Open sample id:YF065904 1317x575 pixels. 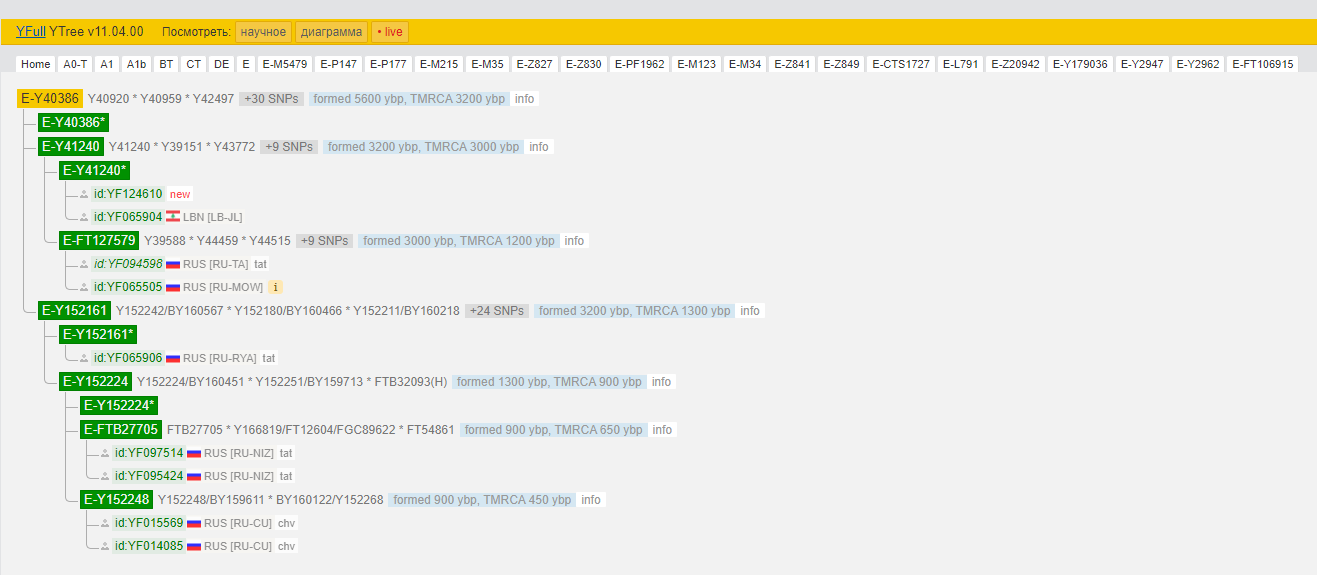[128, 217]
